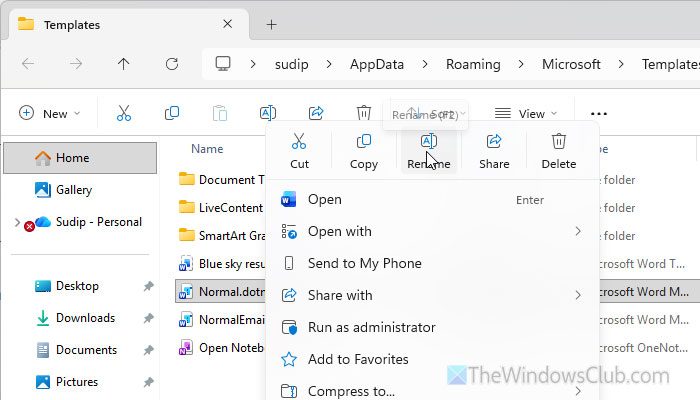
Task: Open Home in navigation pane
Action: [x=80, y=158]
